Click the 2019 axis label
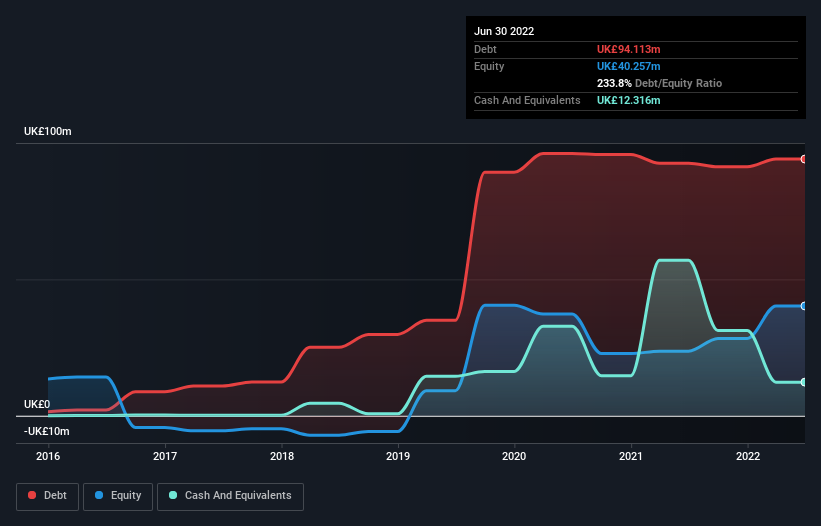 (398, 456)
